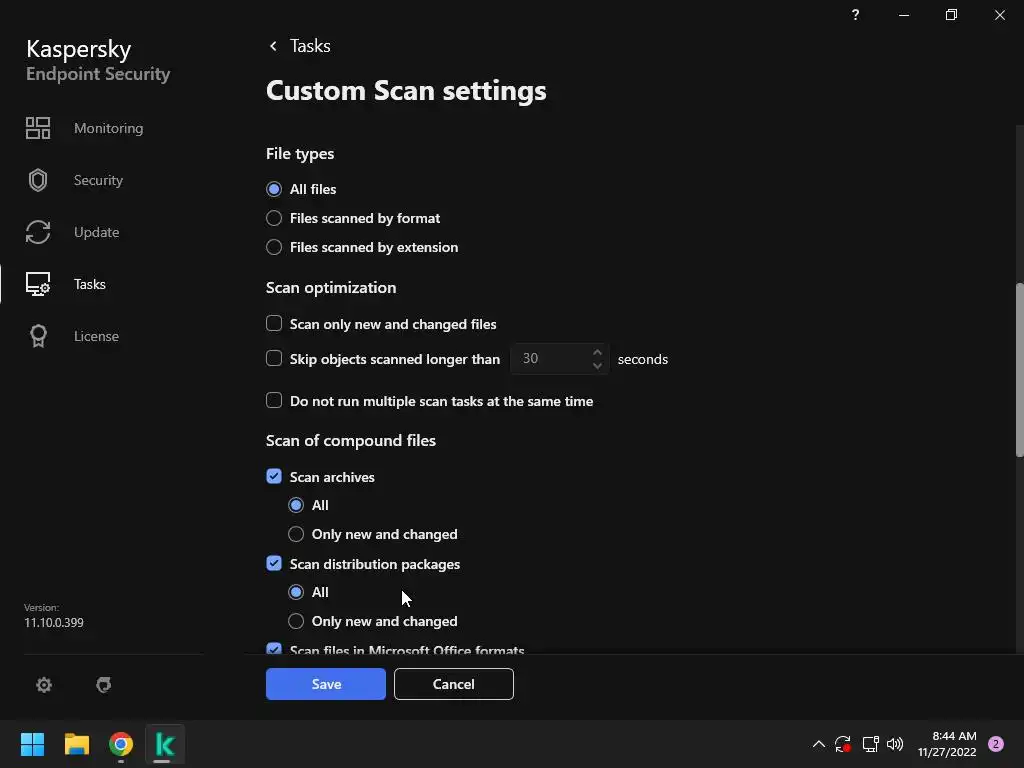Open File Explorer from taskbar
The height and width of the screenshot is (768, 1024).
(x=76, y=744)
